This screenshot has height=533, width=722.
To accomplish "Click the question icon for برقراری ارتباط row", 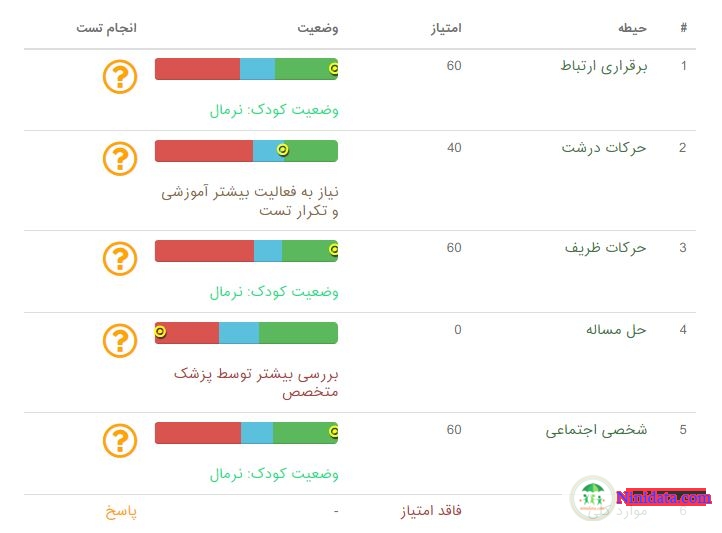I will (x=120, y=77).
